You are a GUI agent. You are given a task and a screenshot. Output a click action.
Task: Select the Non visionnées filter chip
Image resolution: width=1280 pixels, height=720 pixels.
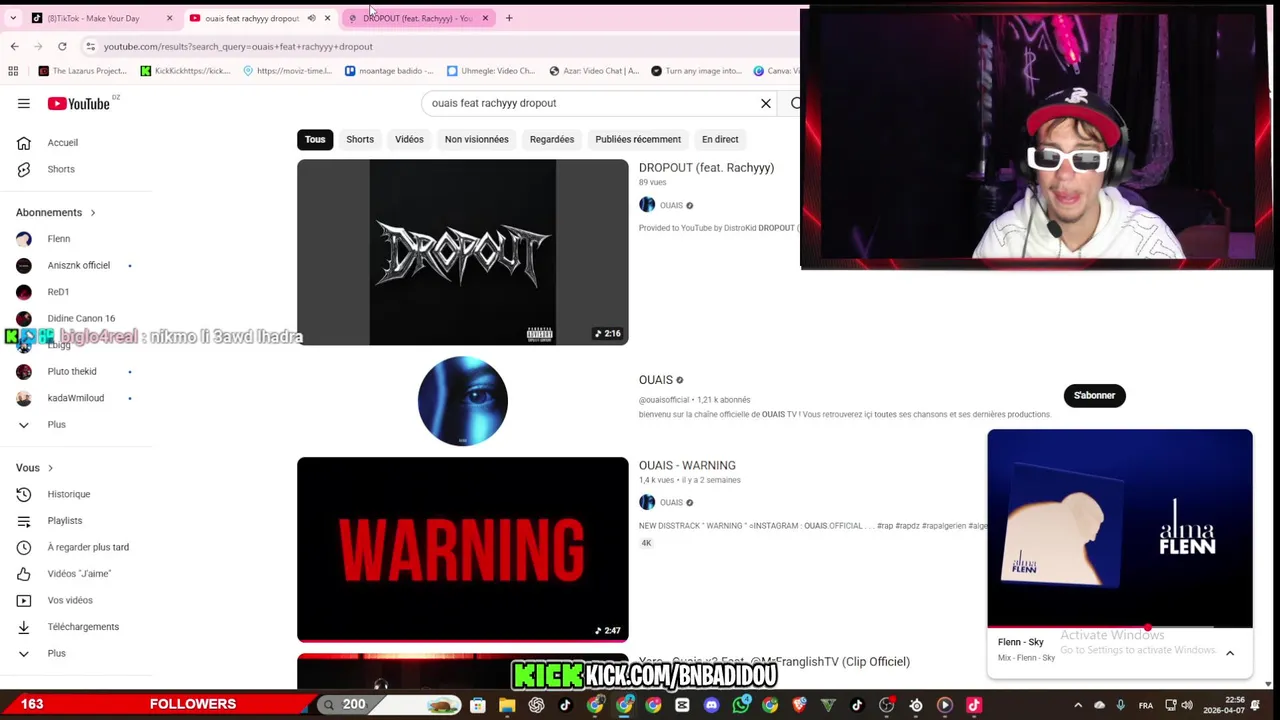477,139
